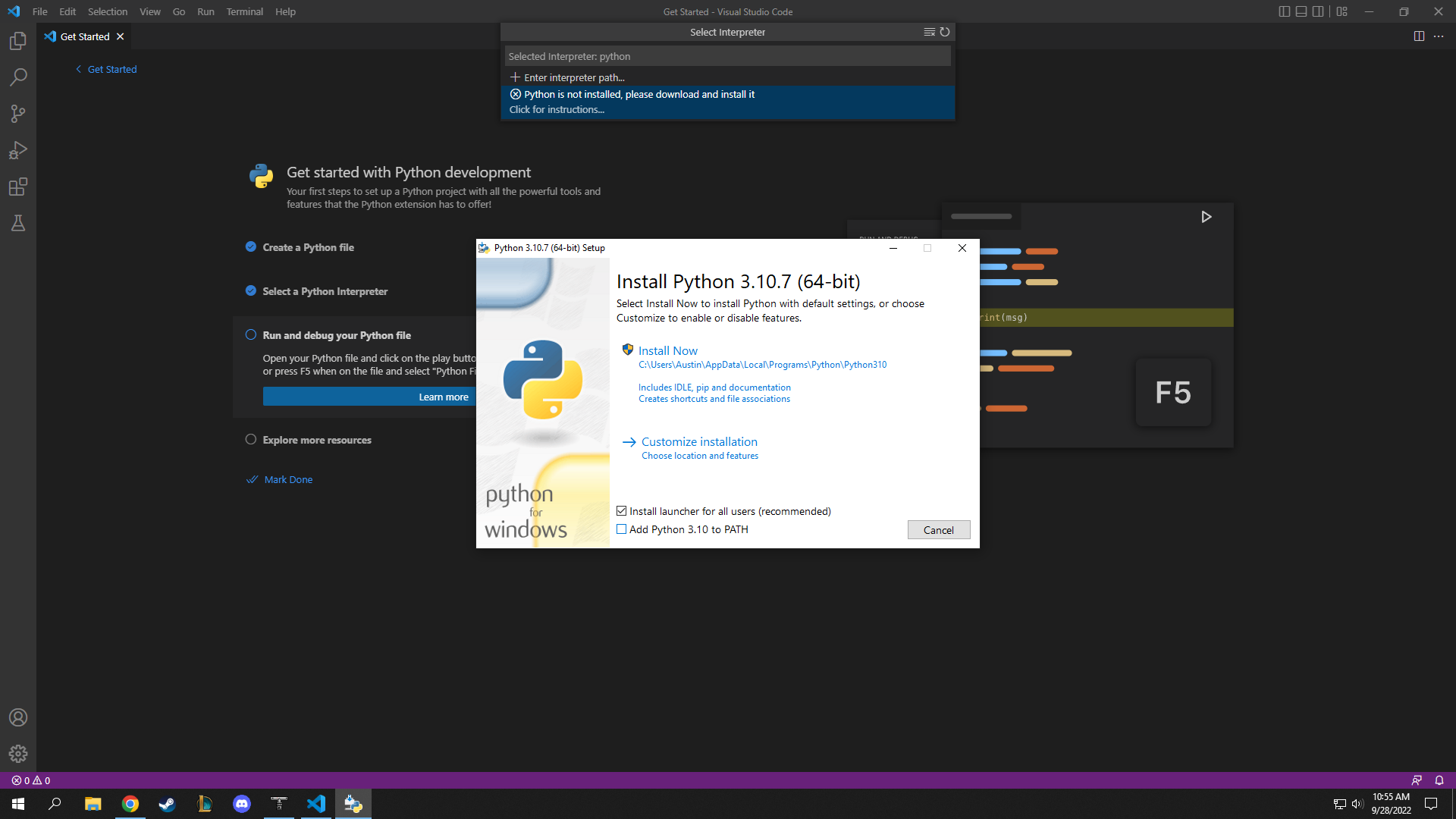Click the Selected Interpreter input field

coord(727,55)
